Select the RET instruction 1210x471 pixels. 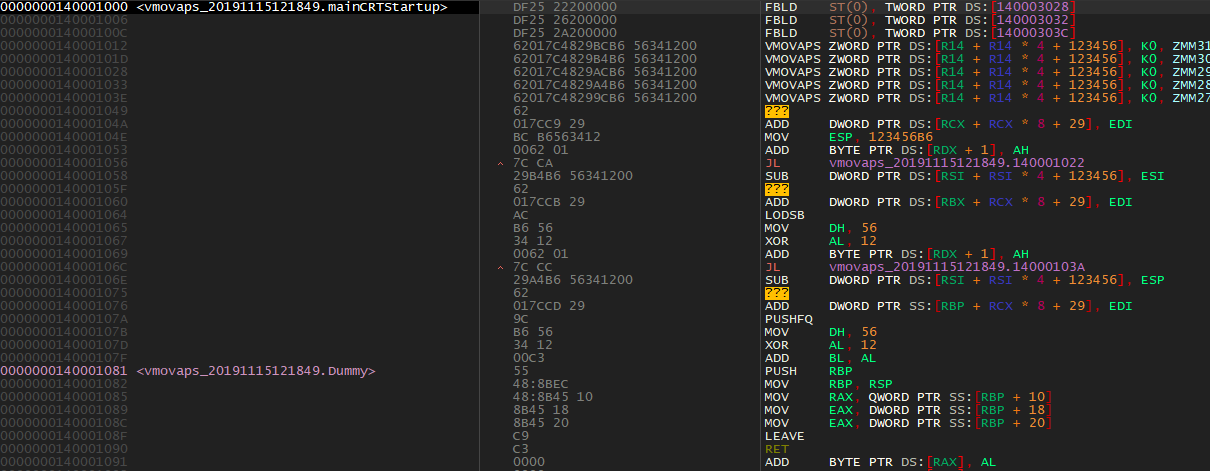pos(777,449)
